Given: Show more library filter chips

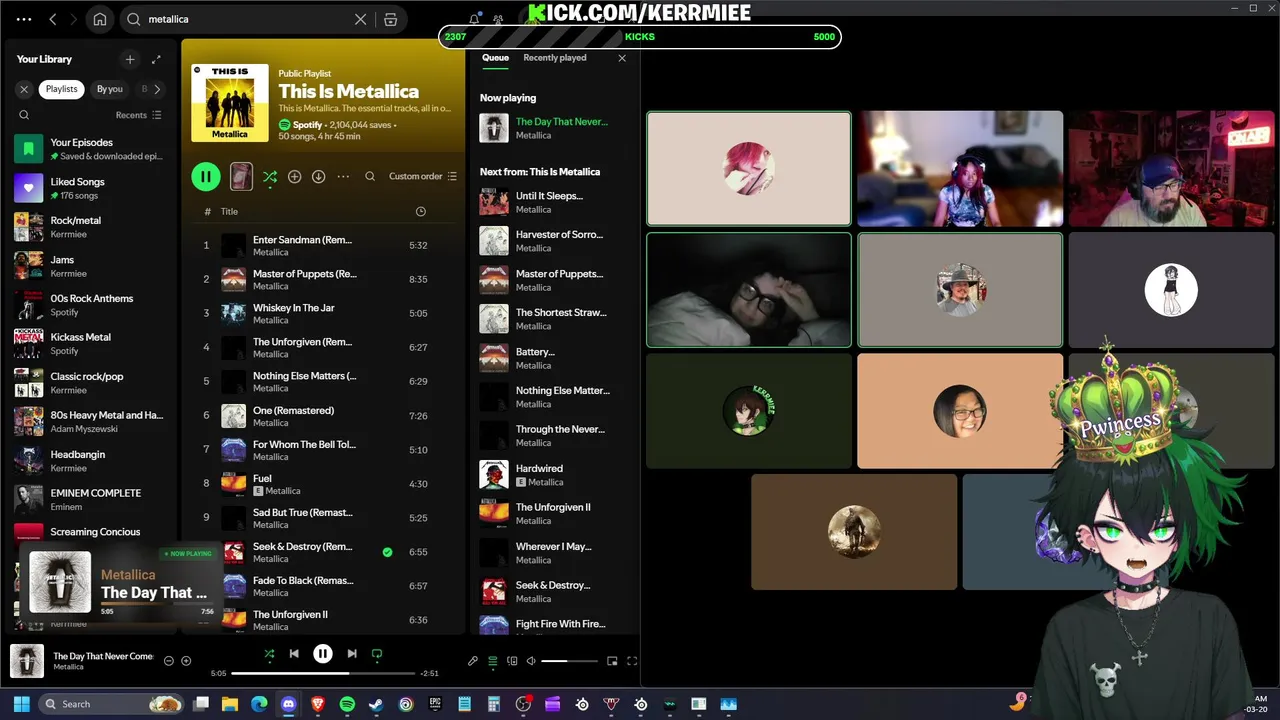Looking at the screenshot, I should coord(157,89).
